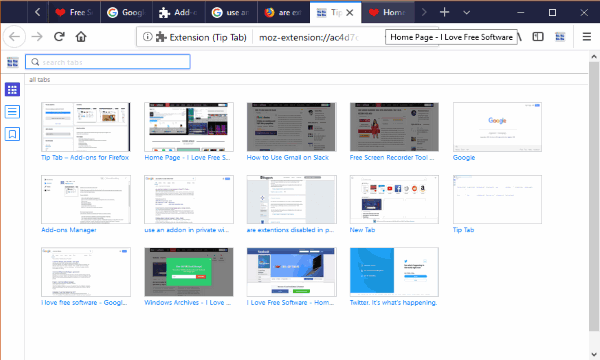Open 'use an addon in private wi..' thumbnail
Image resolution: width=600 pixels, height=360 pixels.
189,199
